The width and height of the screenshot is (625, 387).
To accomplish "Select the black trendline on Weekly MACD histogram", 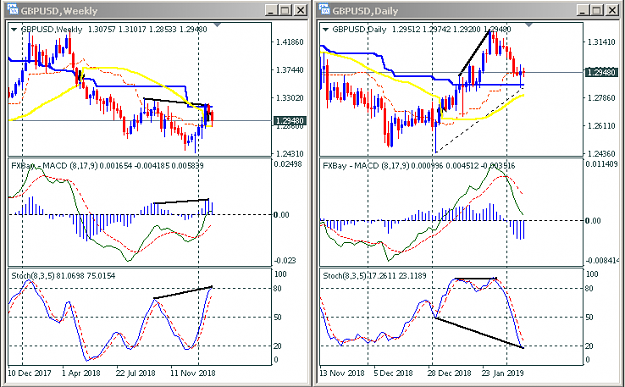I will (x=181, y=201).
